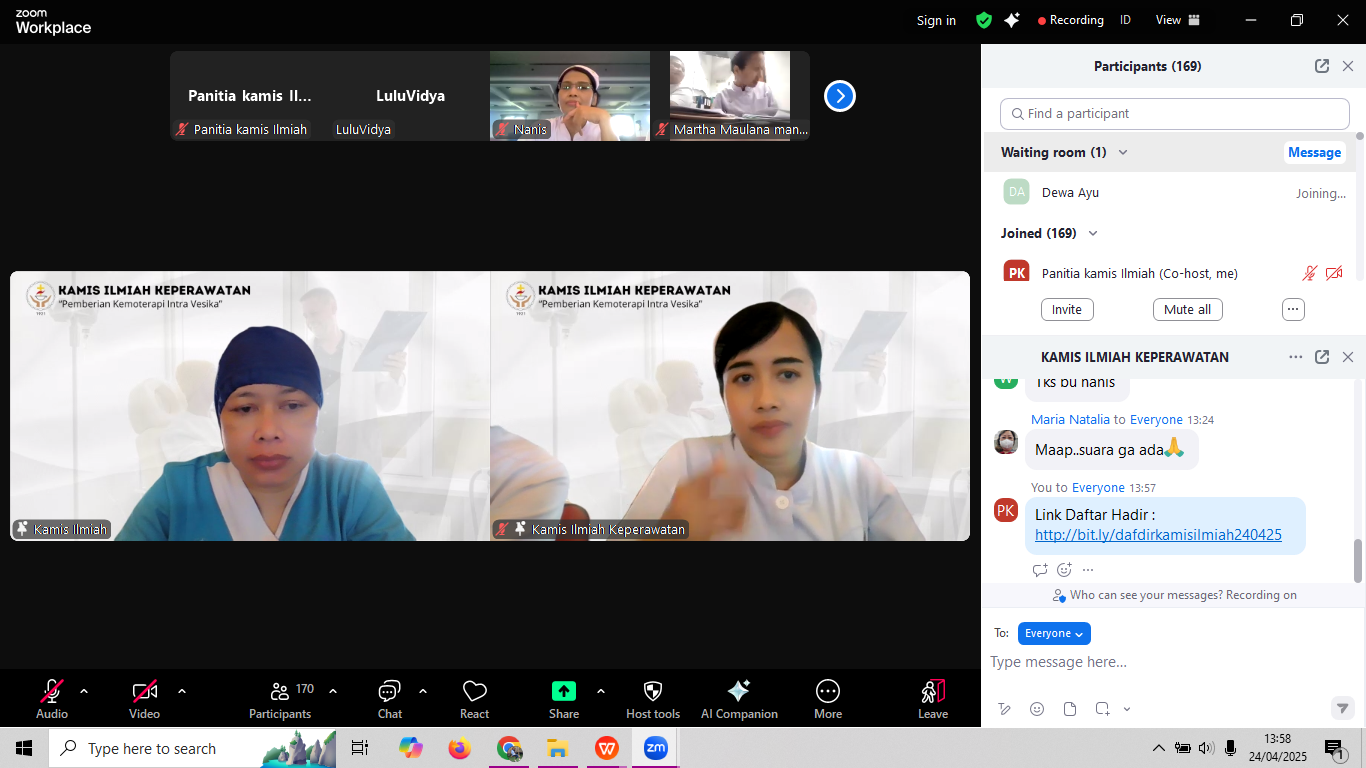Open Host tools shield icon

(652, 691)
